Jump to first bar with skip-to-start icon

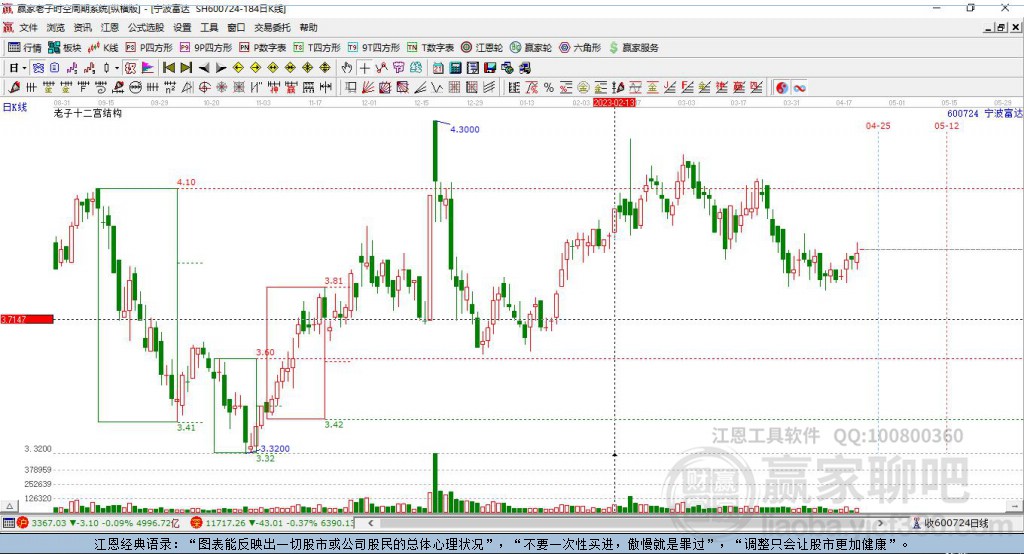(x=168, y=68)
